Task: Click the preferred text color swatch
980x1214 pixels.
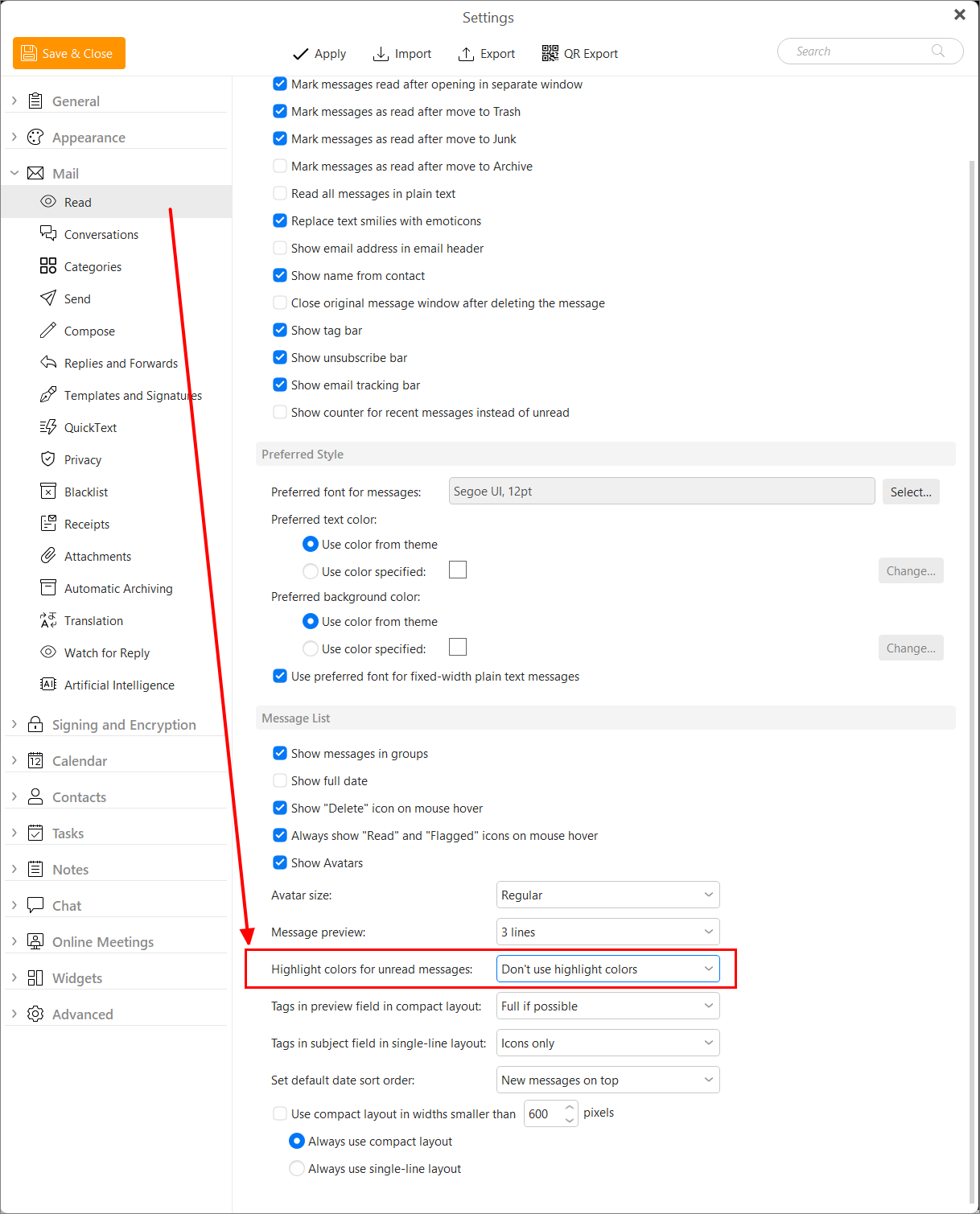Action: point(458,570)
